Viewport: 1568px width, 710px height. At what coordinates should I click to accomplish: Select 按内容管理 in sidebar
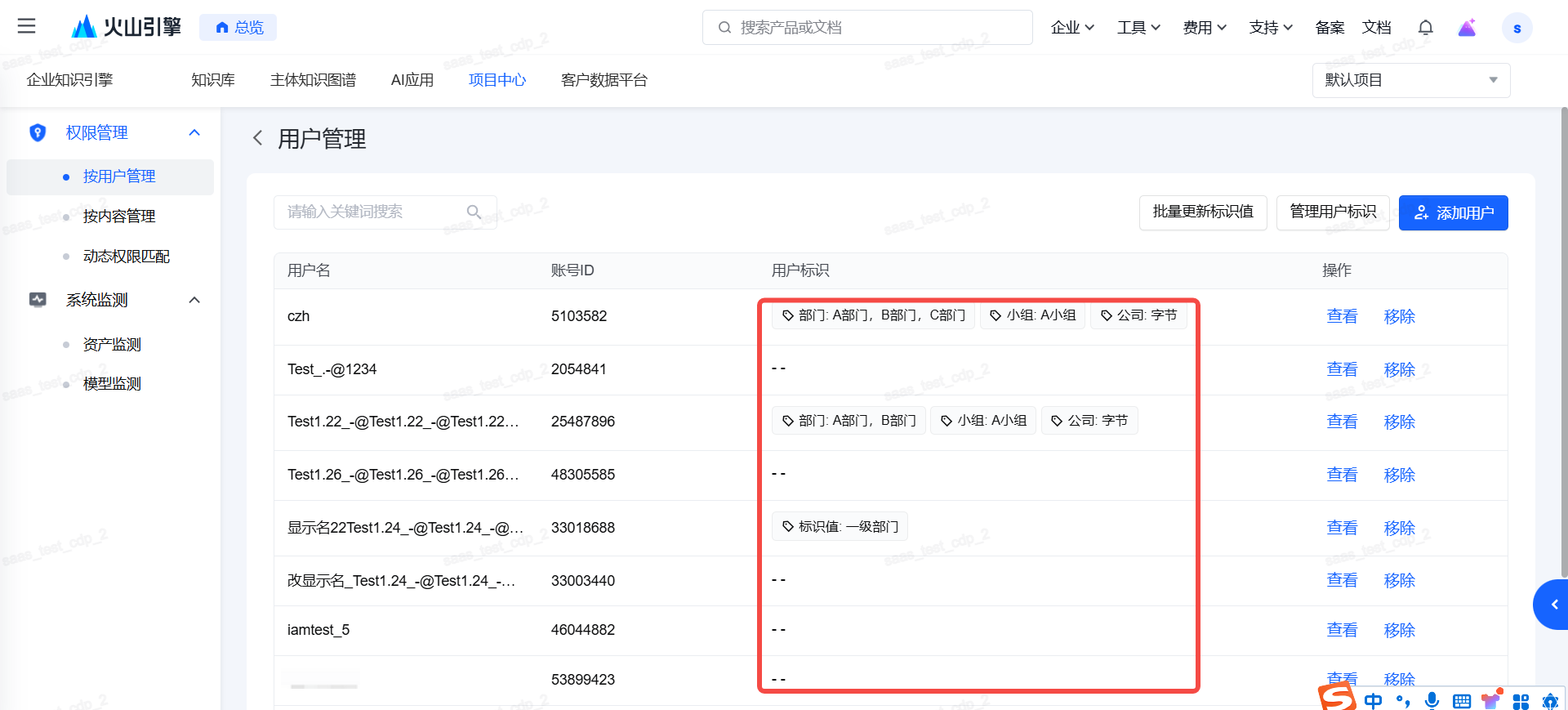tap(119, 217)
